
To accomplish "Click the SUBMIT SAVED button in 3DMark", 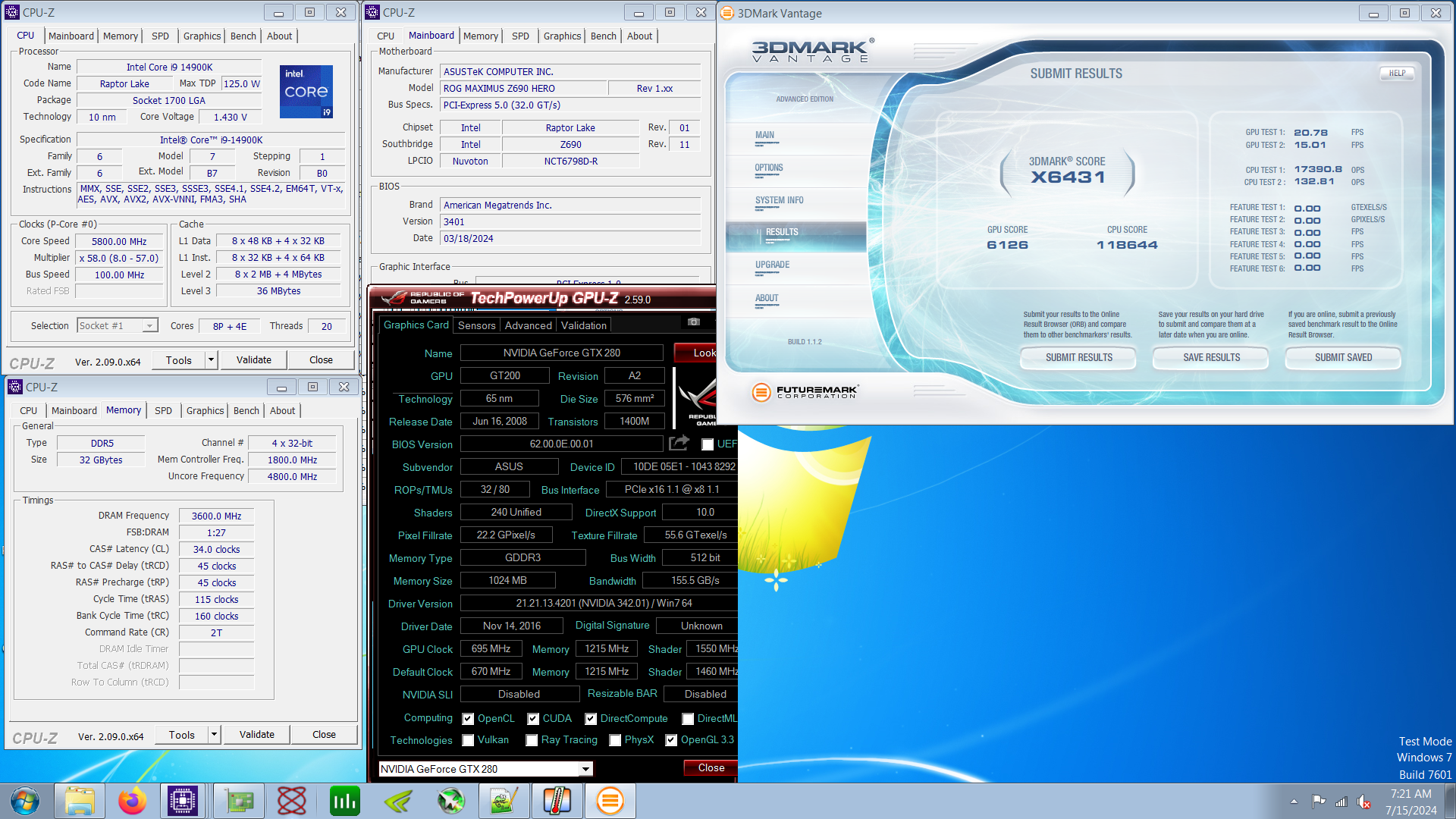I will pos(1344,357).
